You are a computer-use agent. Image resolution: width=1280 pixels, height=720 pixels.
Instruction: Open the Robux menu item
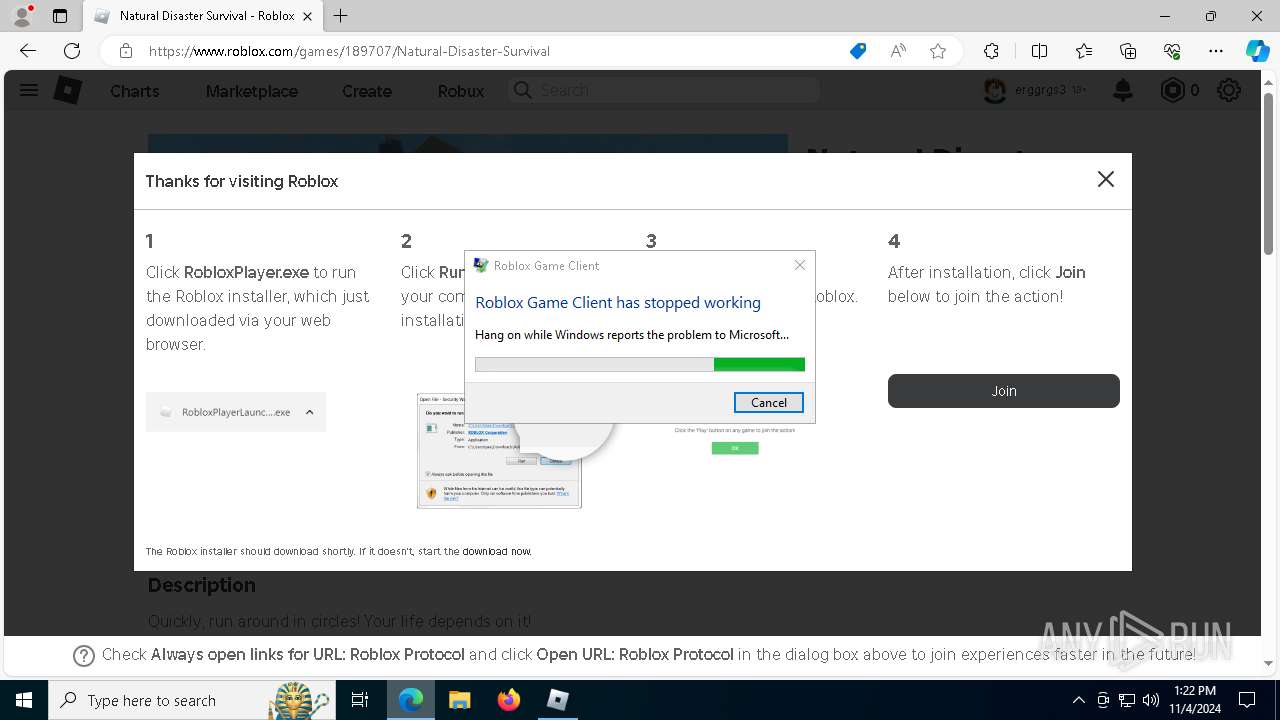click(x=461, y=91)
